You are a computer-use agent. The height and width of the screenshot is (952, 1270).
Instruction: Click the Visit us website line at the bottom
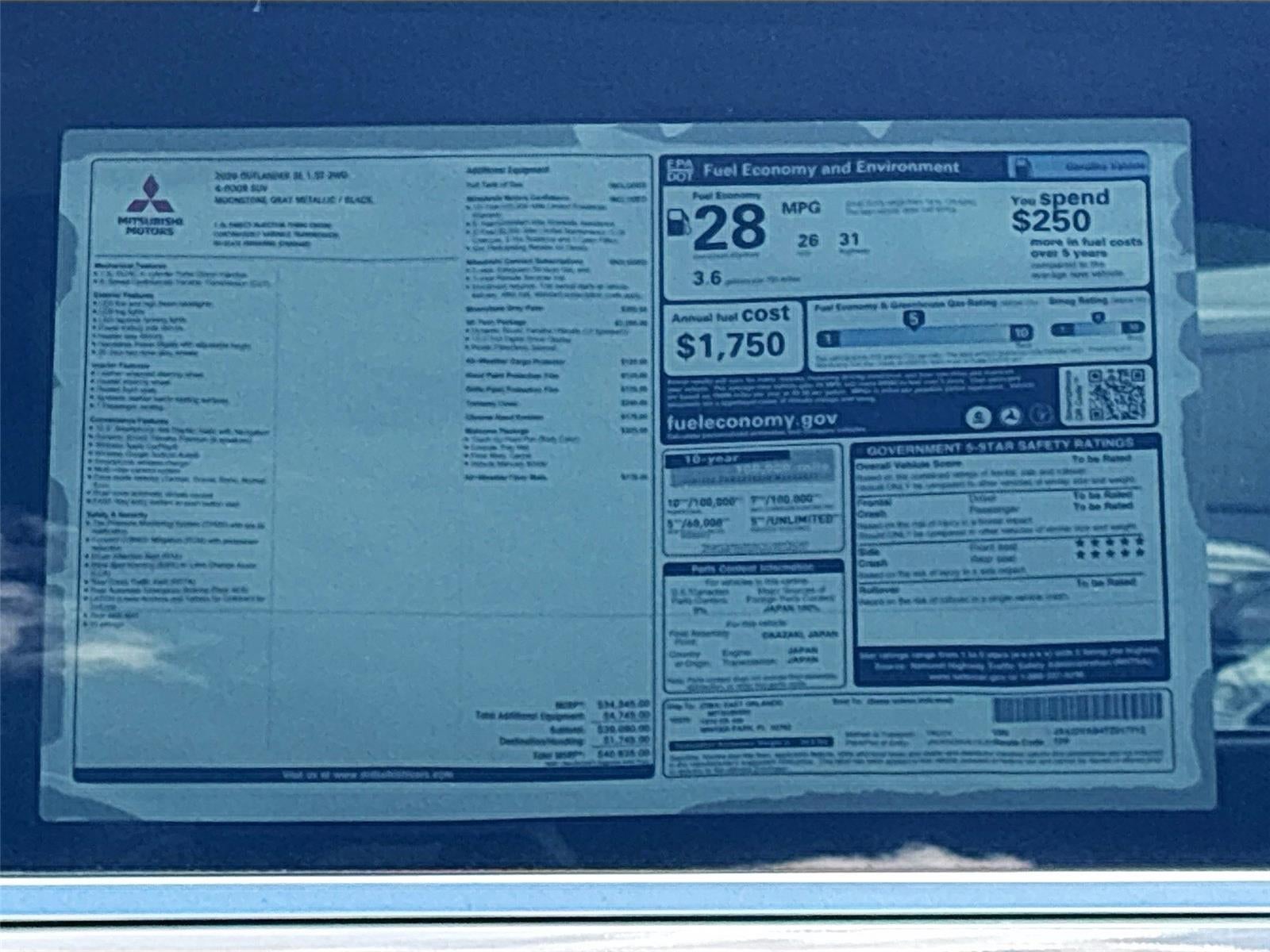click(368, 774)
